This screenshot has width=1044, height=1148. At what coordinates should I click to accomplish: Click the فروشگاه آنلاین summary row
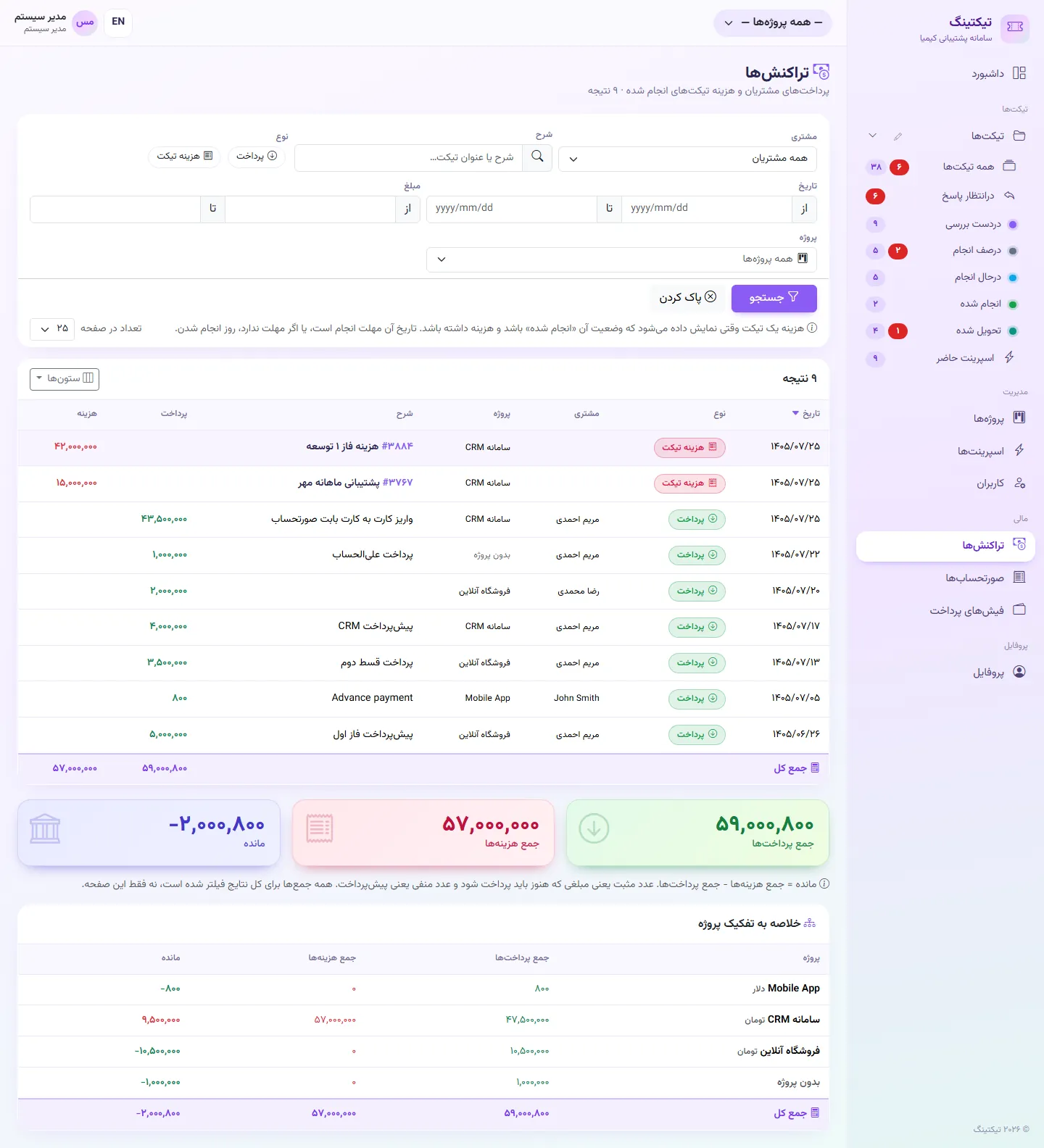click(x=423, y=1052)
